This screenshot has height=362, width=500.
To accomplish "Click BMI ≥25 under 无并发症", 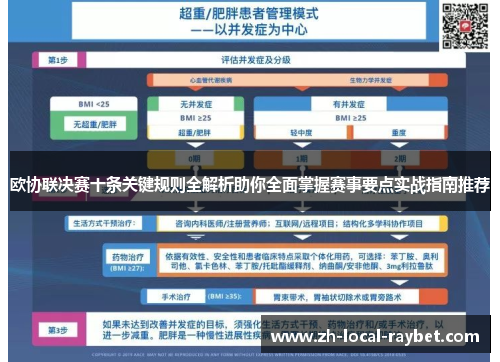I will (196, 118).
